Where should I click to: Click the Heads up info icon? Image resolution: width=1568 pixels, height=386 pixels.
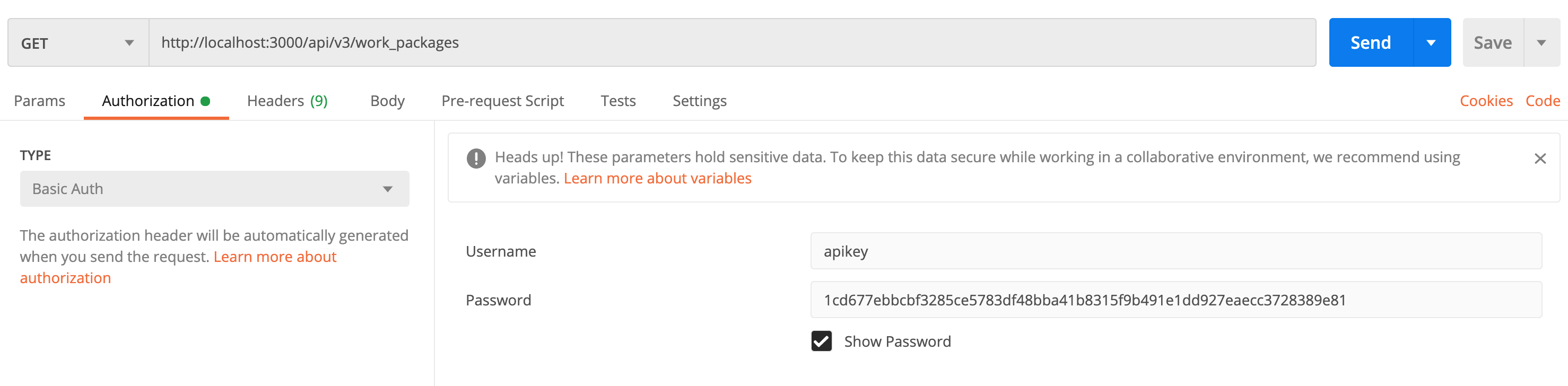coord(476,159)
